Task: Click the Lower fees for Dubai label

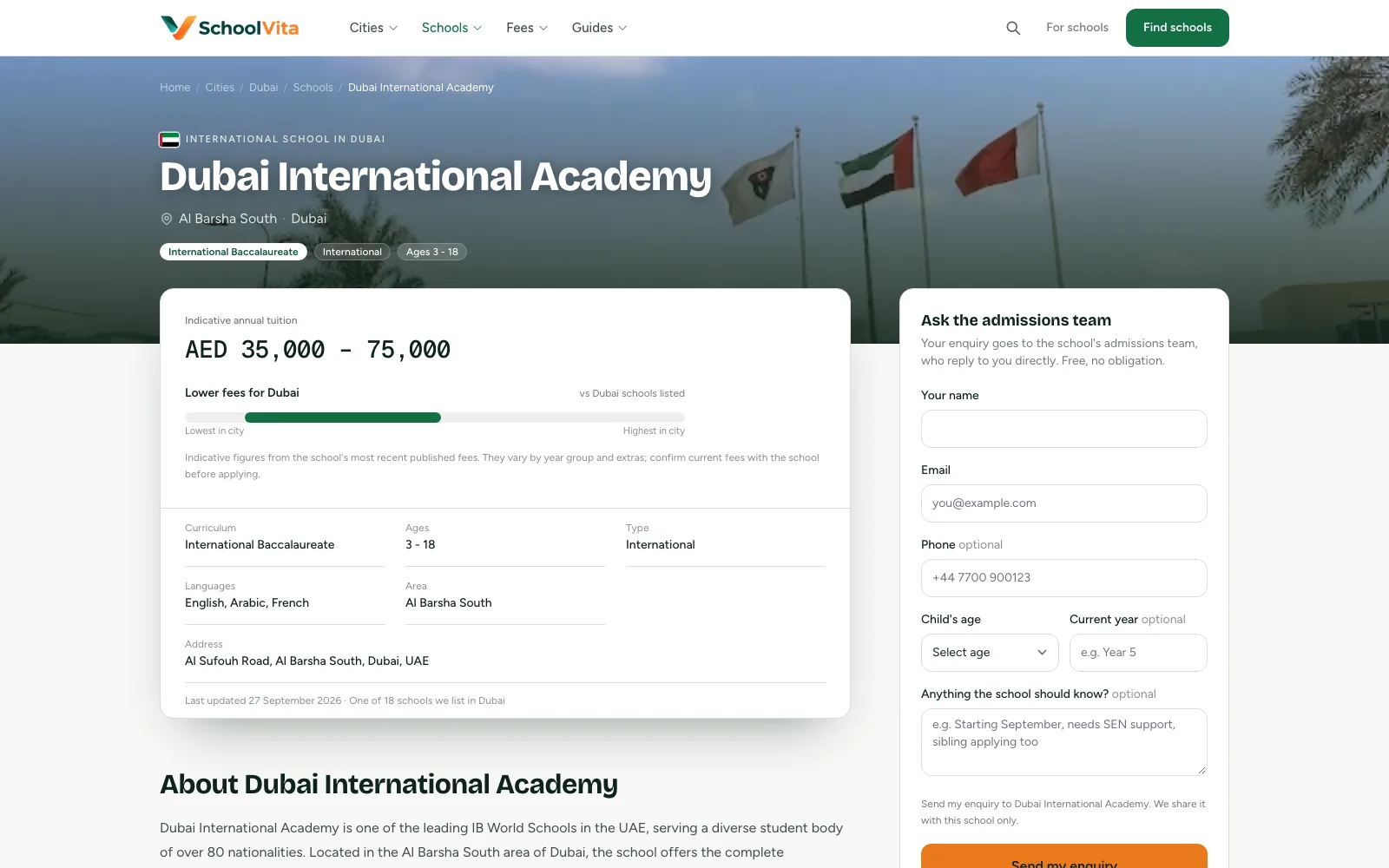Action: [242, 392]
